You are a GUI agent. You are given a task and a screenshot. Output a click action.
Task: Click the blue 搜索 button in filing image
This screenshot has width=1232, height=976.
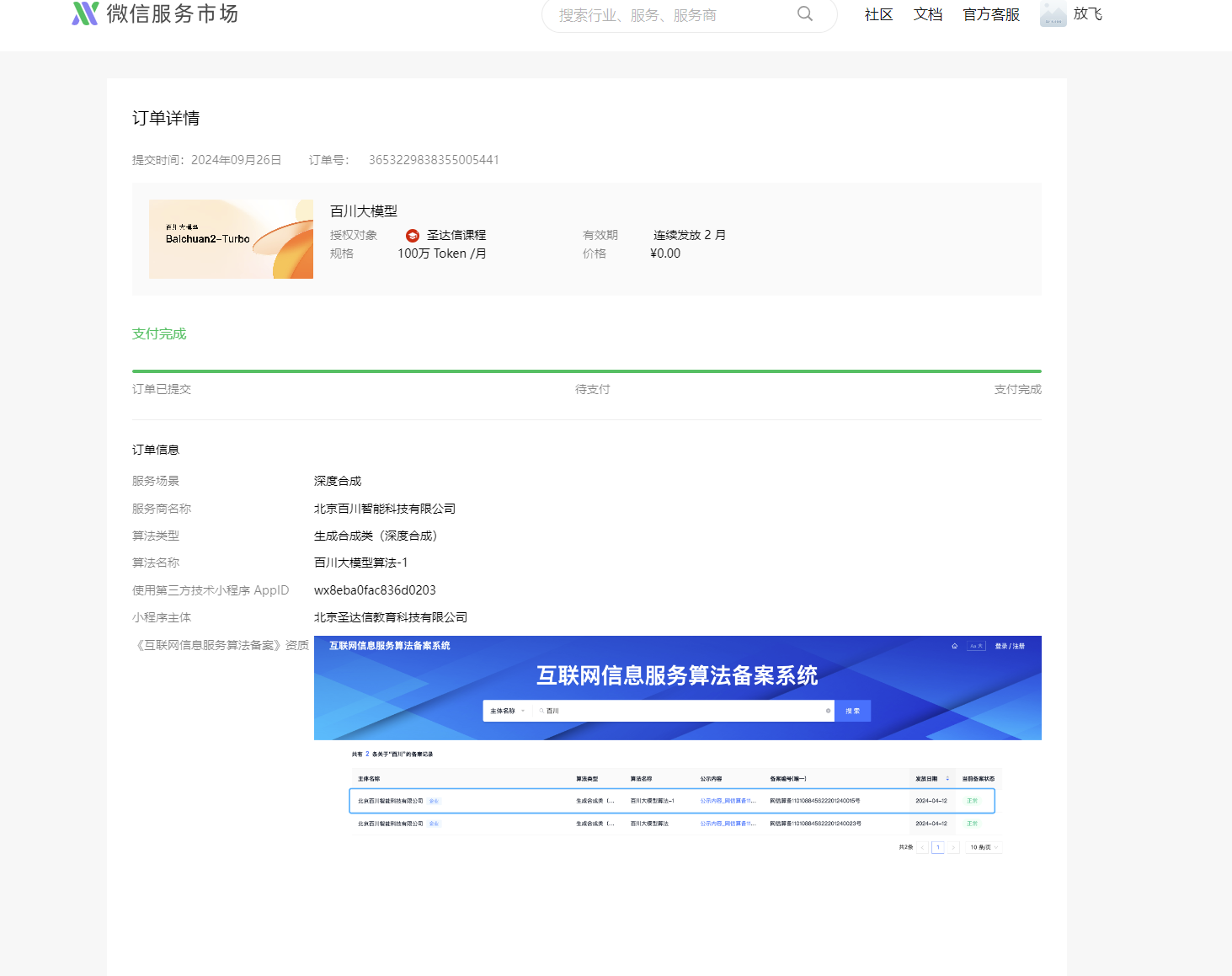tap(852, 711)
